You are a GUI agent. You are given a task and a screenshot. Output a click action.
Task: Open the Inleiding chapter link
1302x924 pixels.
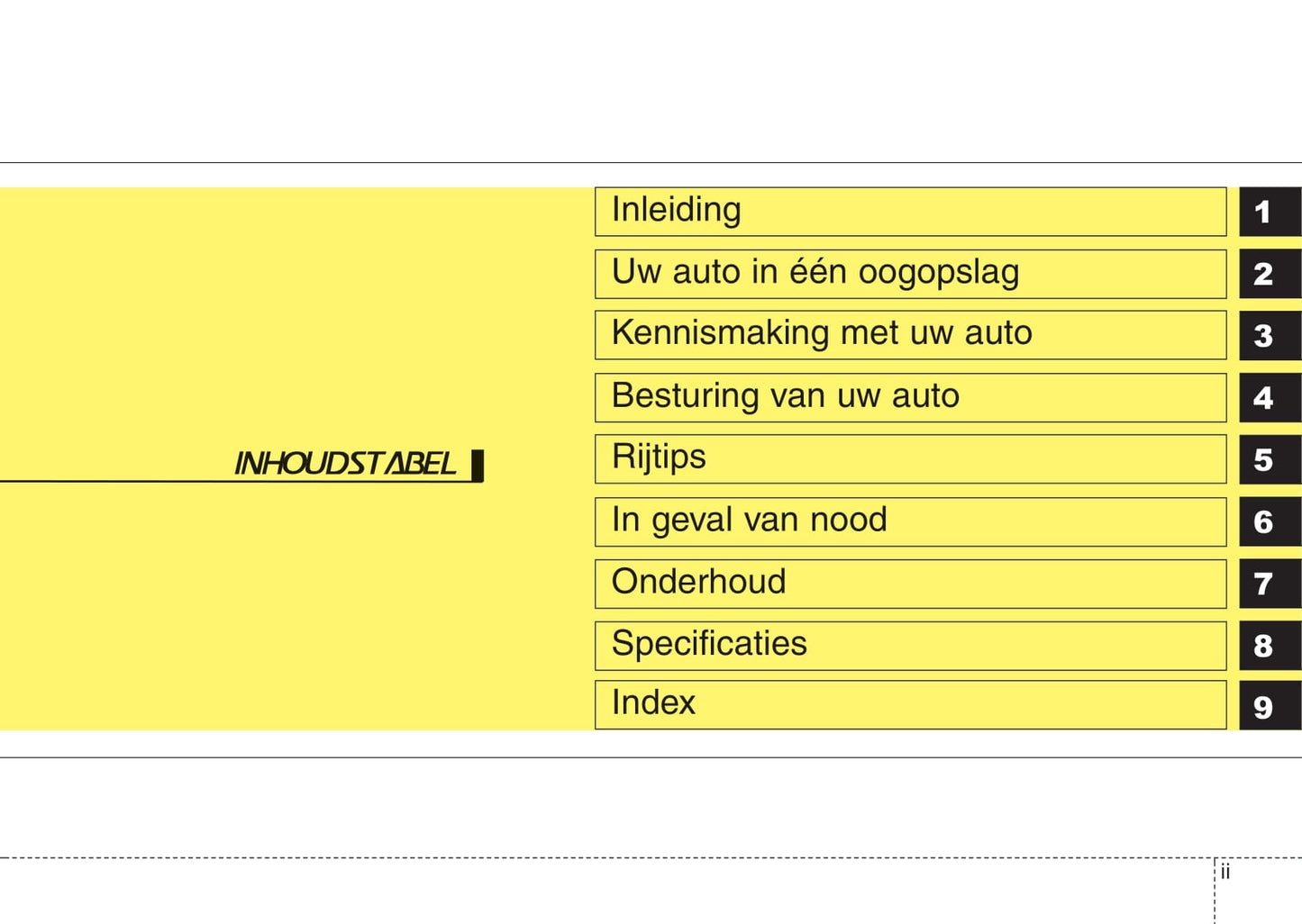[x=910, y=212]
